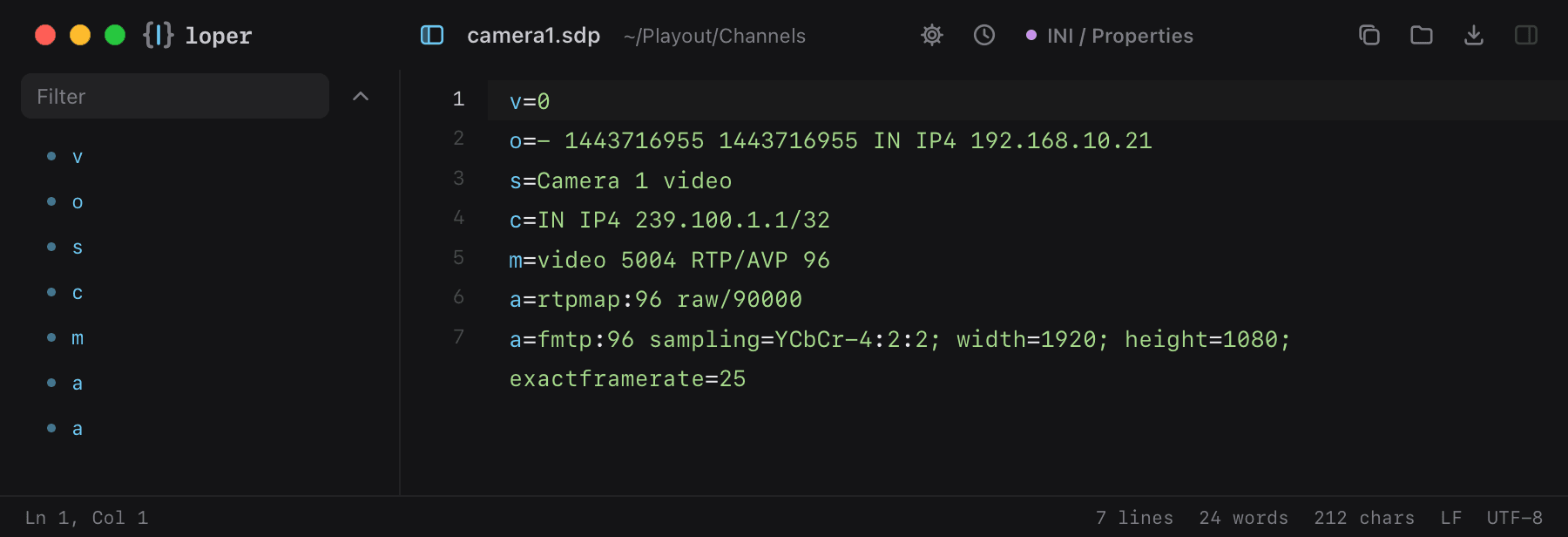Click line number 7 in gutter
This screenshot has width=1568, height=537.
point(458,336)
